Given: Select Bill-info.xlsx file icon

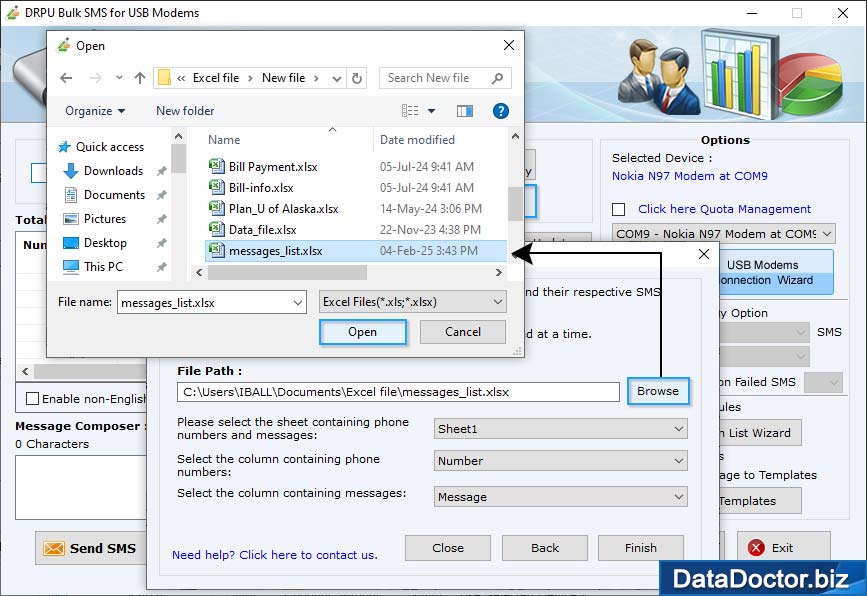Looking at the screenshot, I should point(216,187).
